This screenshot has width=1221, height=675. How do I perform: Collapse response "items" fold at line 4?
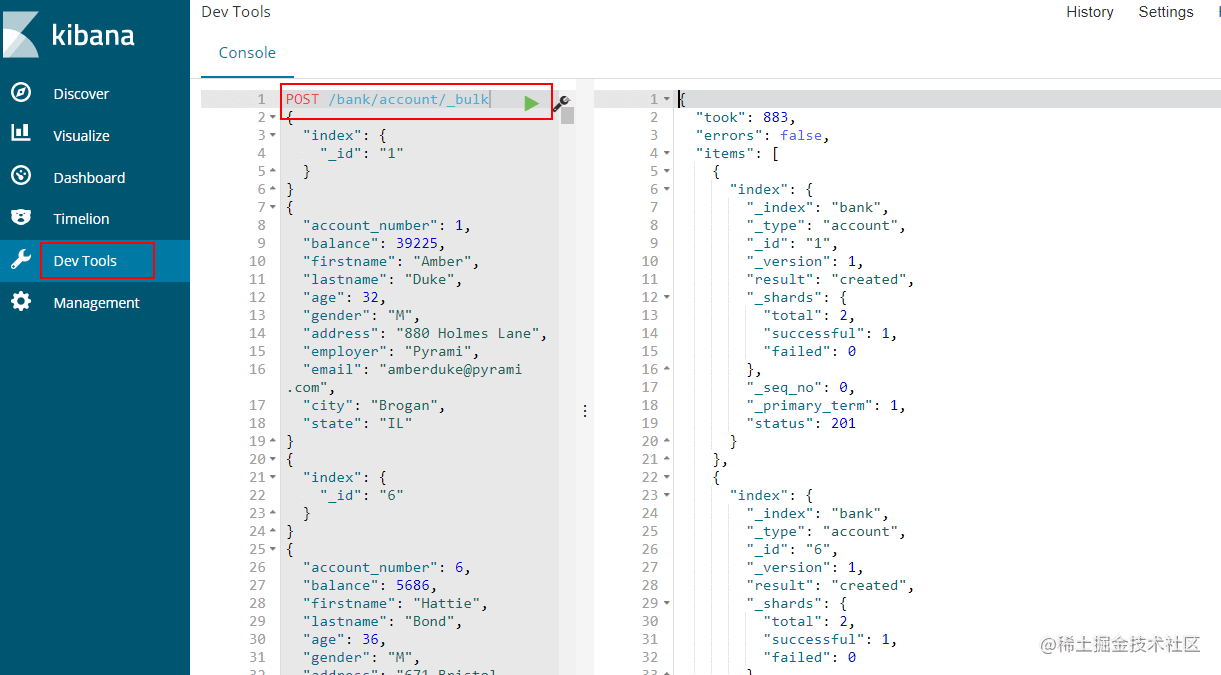point(667,154)
